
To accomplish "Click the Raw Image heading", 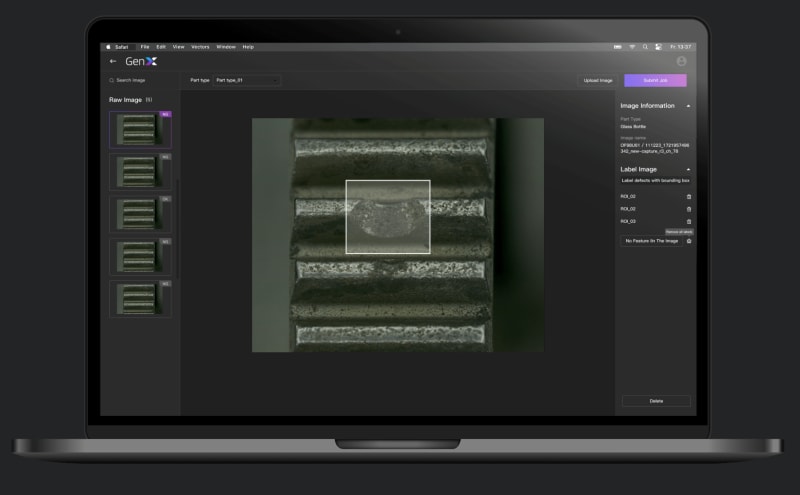I will (x=126, y=100).
